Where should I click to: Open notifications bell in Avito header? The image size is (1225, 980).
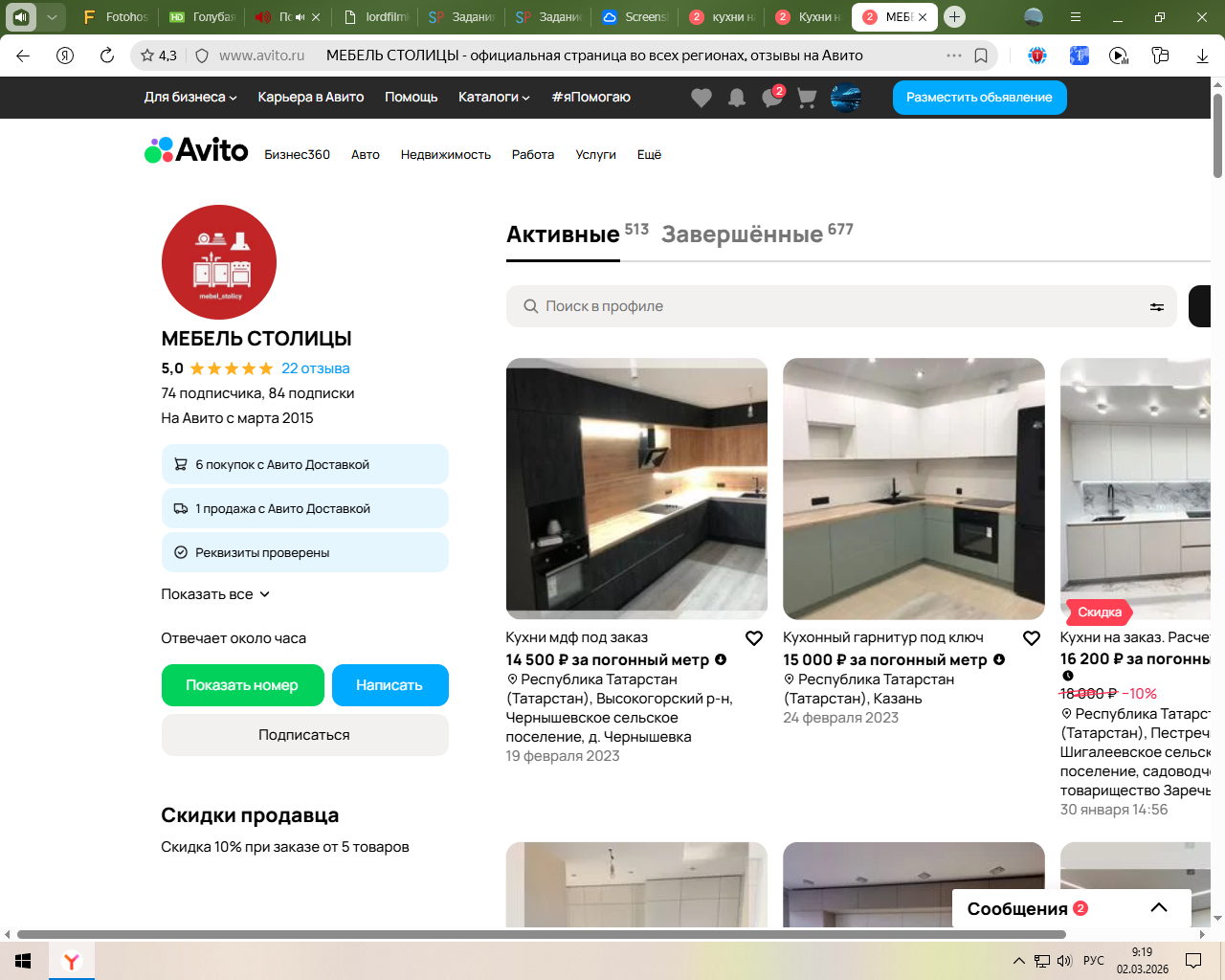737,98
